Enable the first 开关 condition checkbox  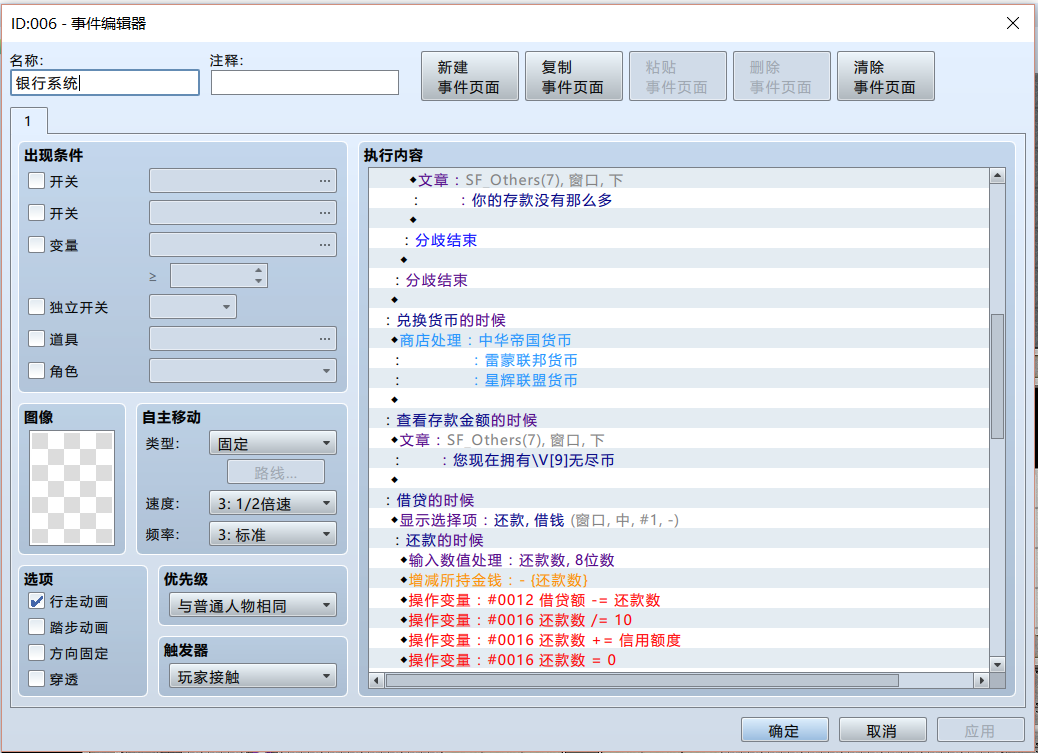pyautogui.click(x=36, y=180)
